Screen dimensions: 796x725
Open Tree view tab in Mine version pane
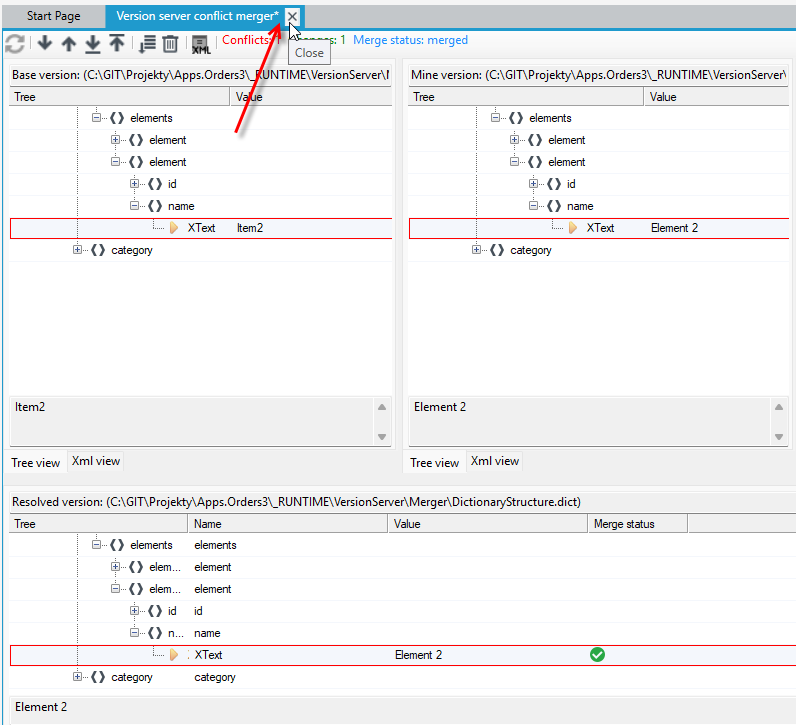pyautogui.click(x=435, y=463)
